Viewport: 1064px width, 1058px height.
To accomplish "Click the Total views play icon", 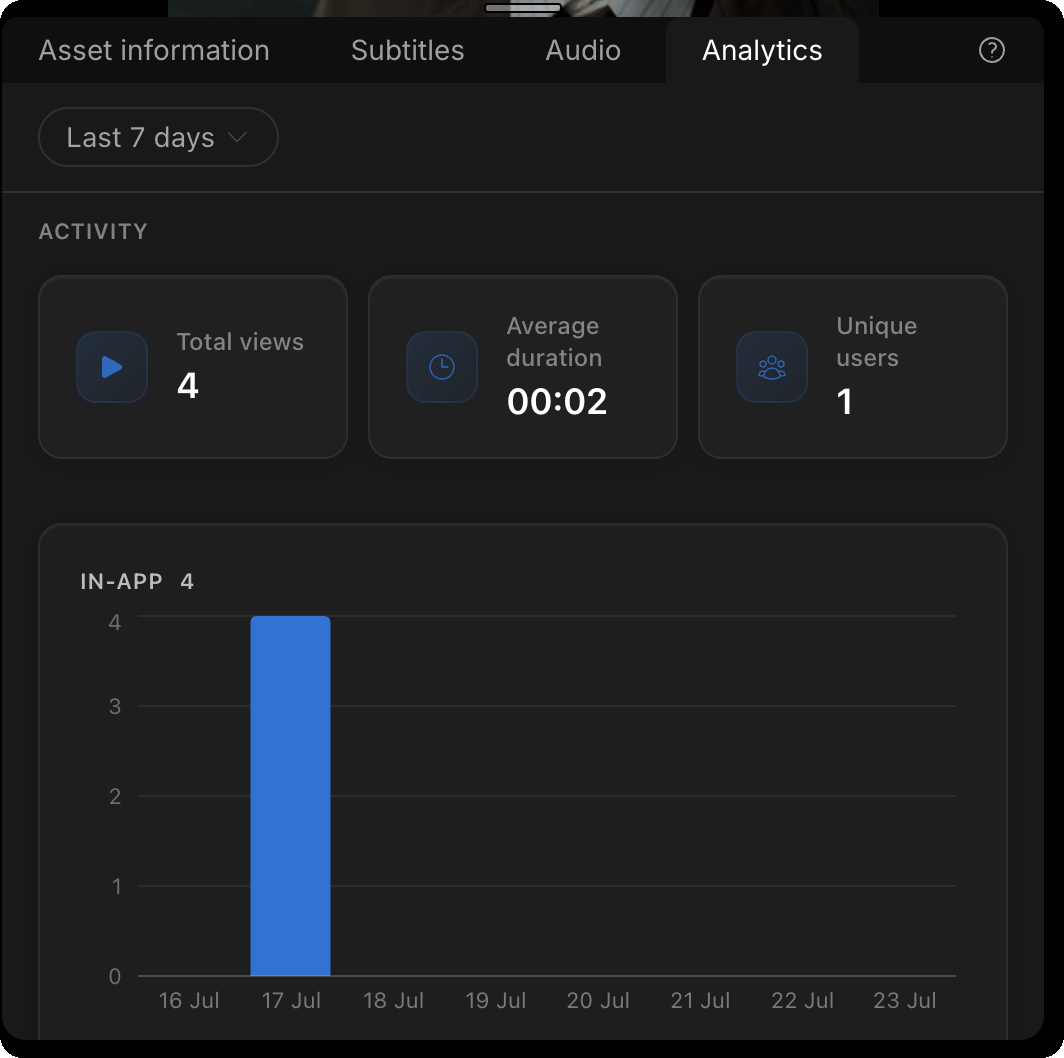I will pos(112,367).
